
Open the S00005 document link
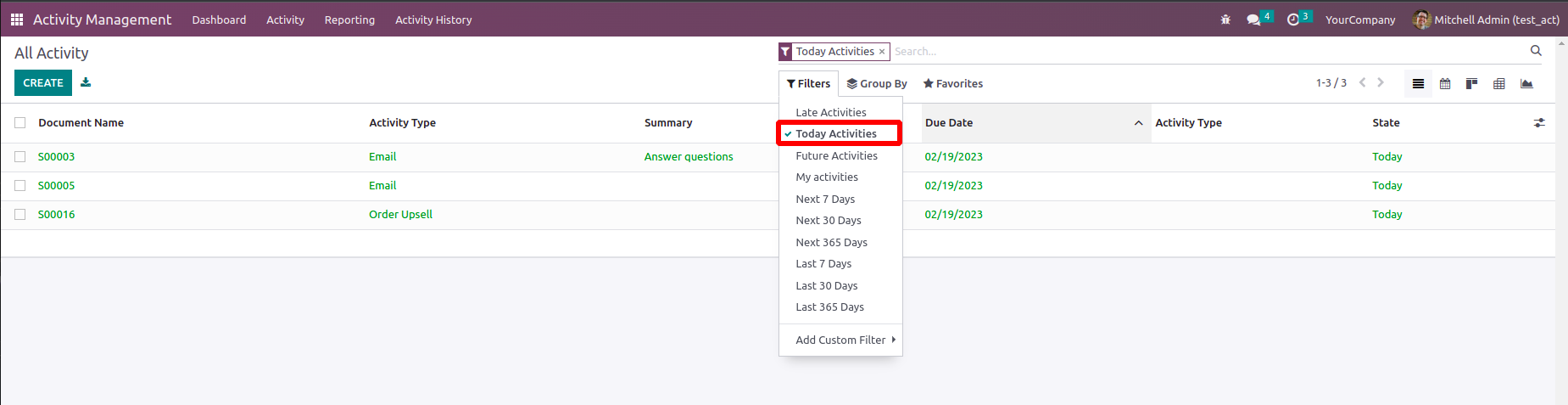tap(57, 186)
